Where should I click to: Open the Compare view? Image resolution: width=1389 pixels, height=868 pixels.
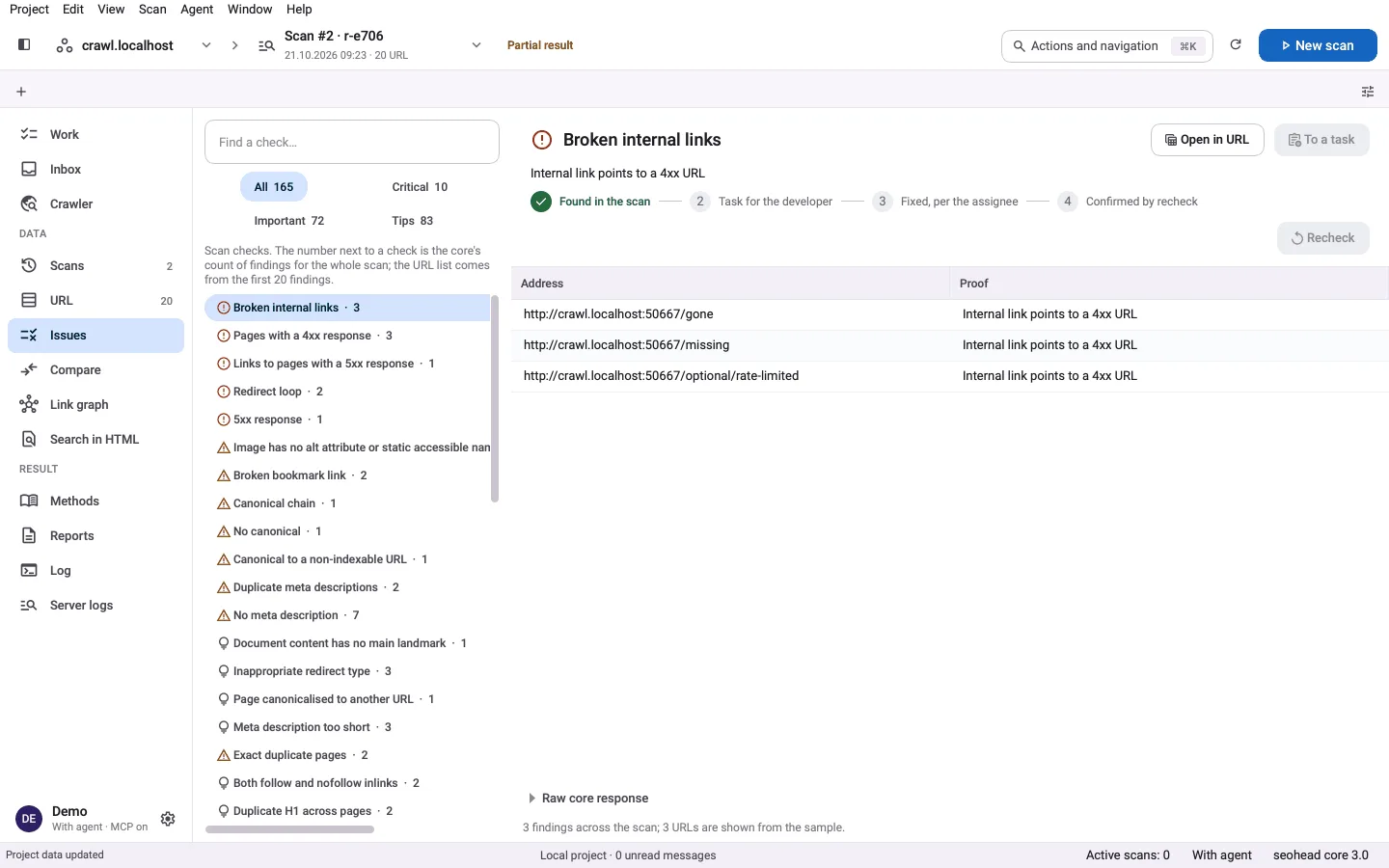(x=95, y=369)
